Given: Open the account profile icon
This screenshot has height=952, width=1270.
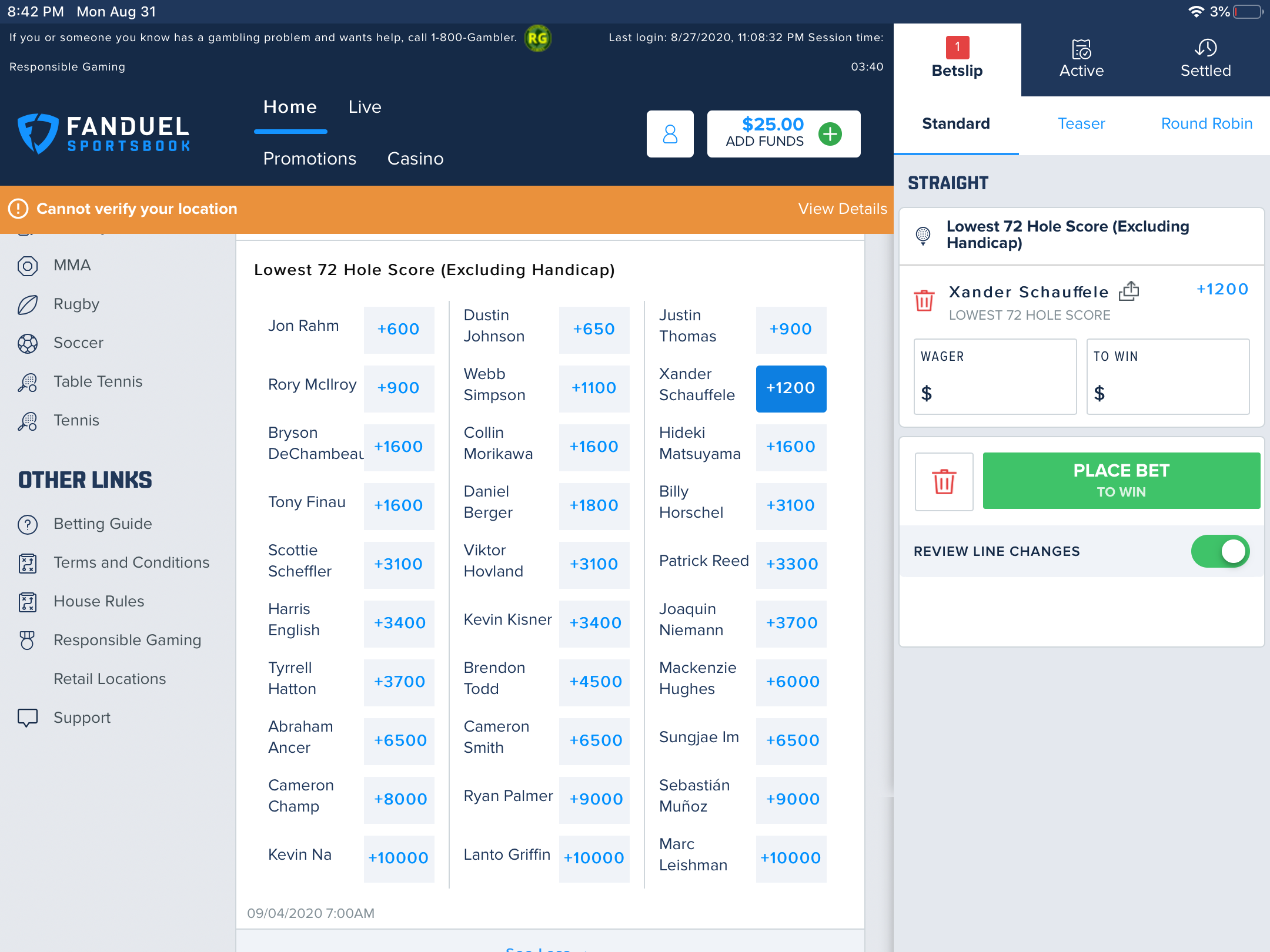Looking at the screenshot, I should (x=670, y=134).
